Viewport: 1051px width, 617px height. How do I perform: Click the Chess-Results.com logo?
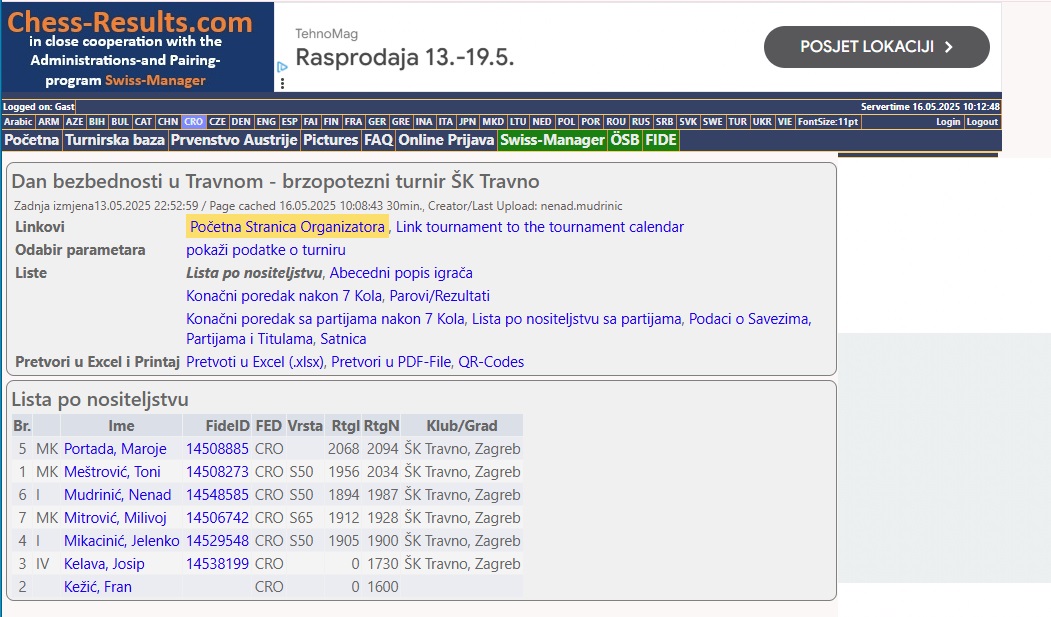click(x=137, y=47)
